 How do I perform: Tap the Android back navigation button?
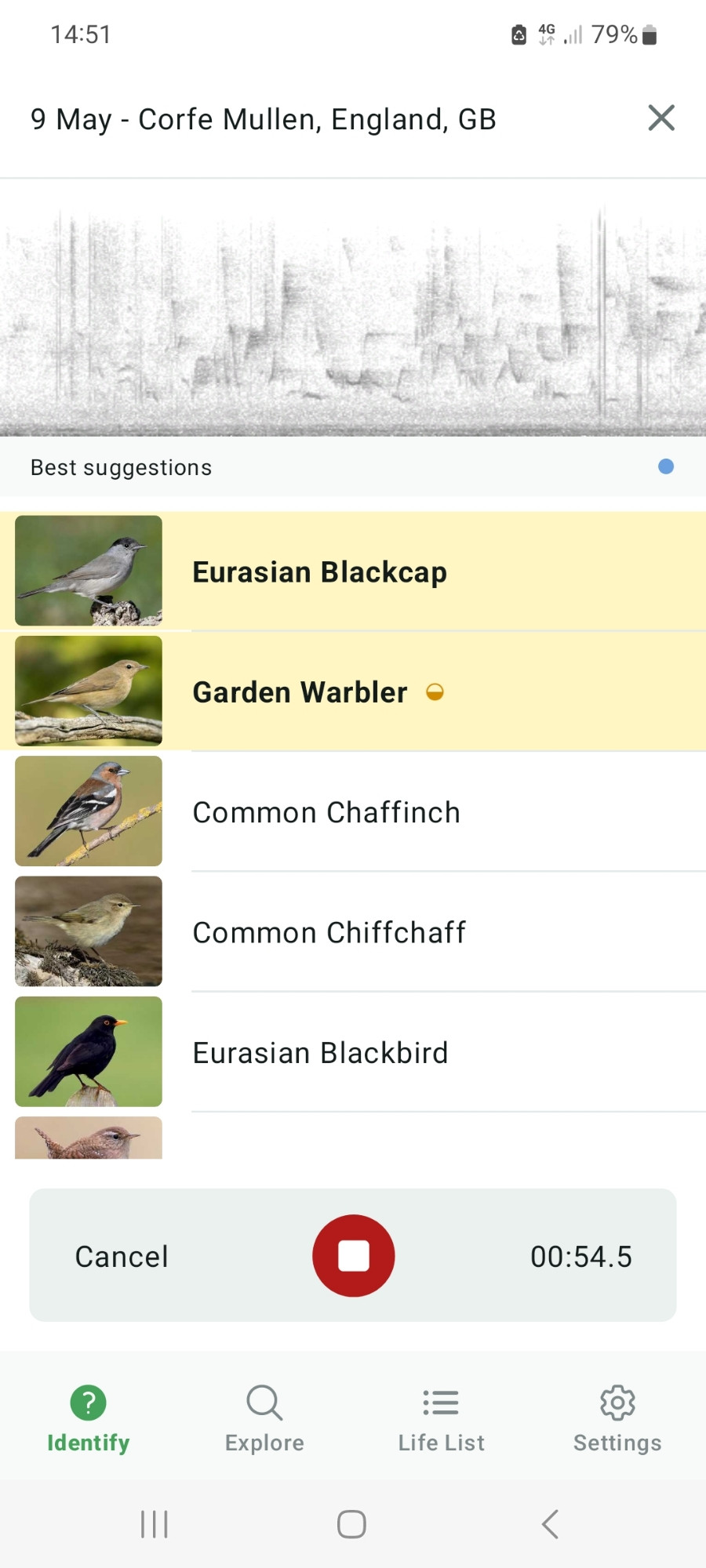[551, 1524]
